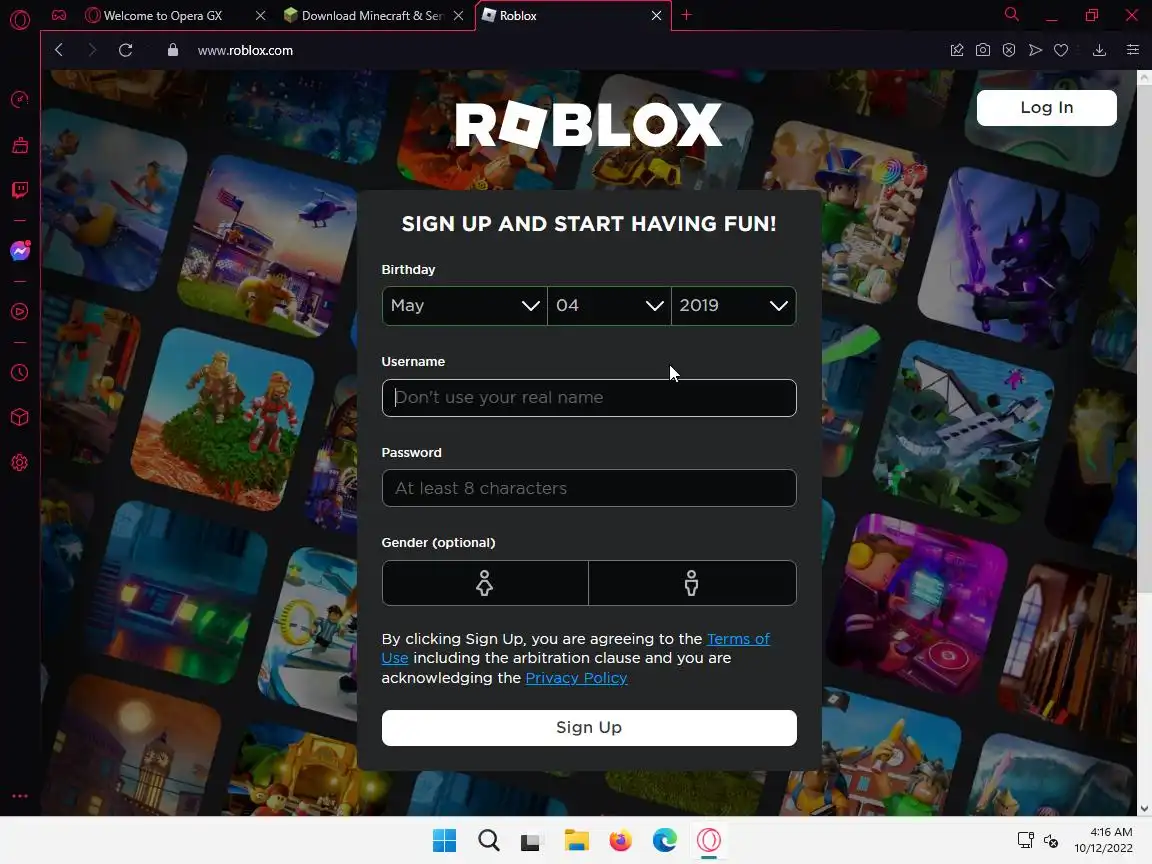This screenshot has height=864, width=1152.
Task: Launch Microsoft Edge from taskbar
Action: (665, 840)
